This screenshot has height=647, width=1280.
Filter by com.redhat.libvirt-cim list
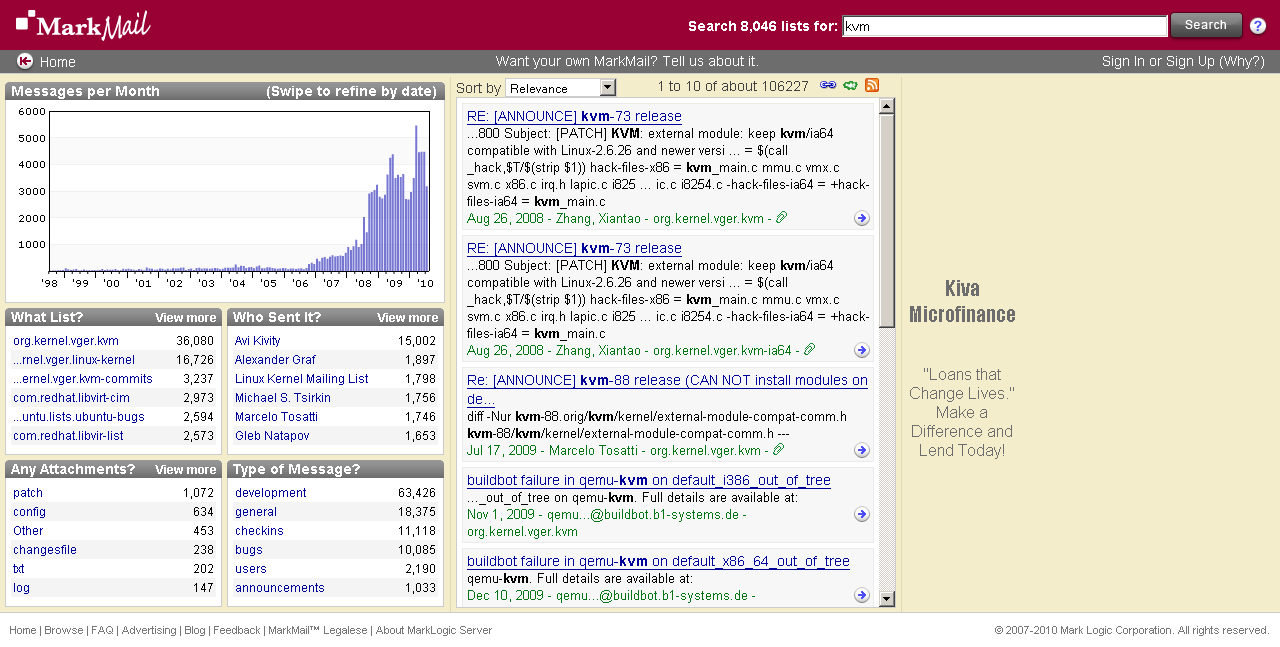point(71,398)
